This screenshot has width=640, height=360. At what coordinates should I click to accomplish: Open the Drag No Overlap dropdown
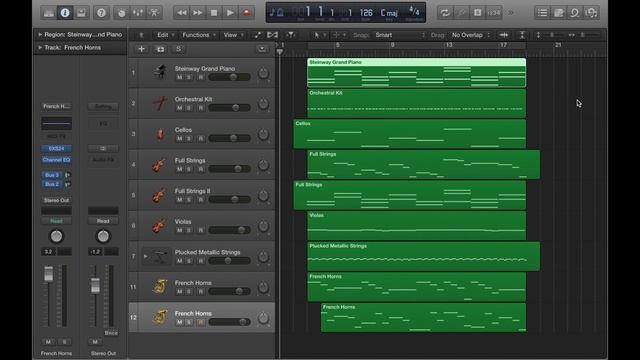coord(470,35)
